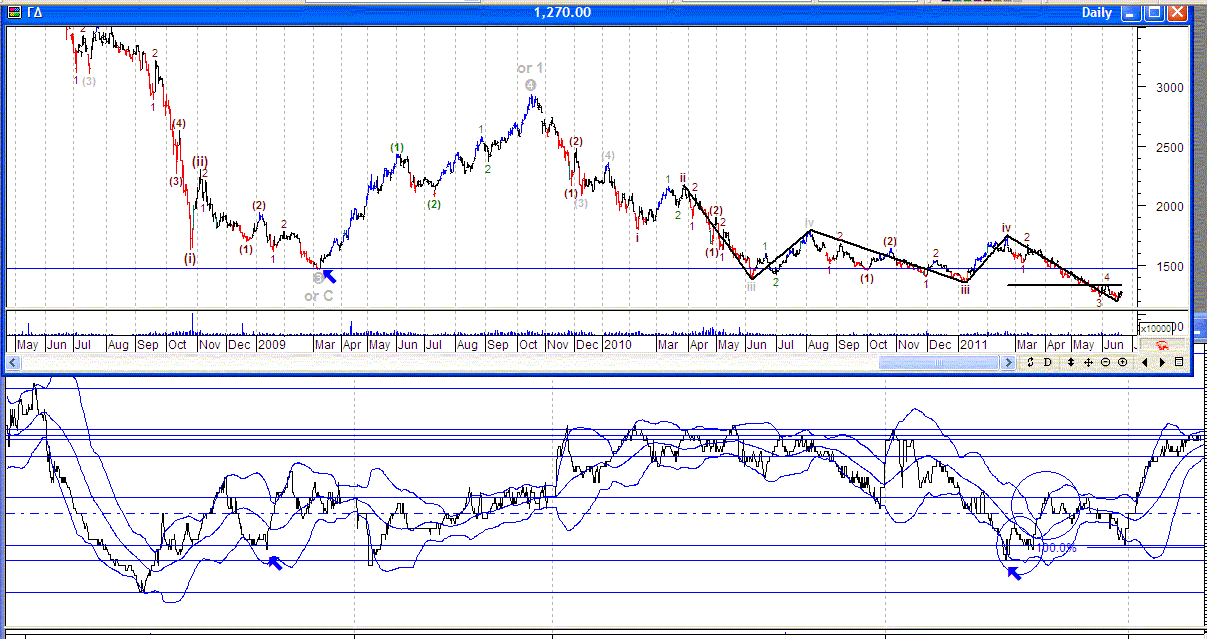The image size is (1207, 639).
Task: Click the (ii) wave label near Oct 2008
Action: point(200,161)
